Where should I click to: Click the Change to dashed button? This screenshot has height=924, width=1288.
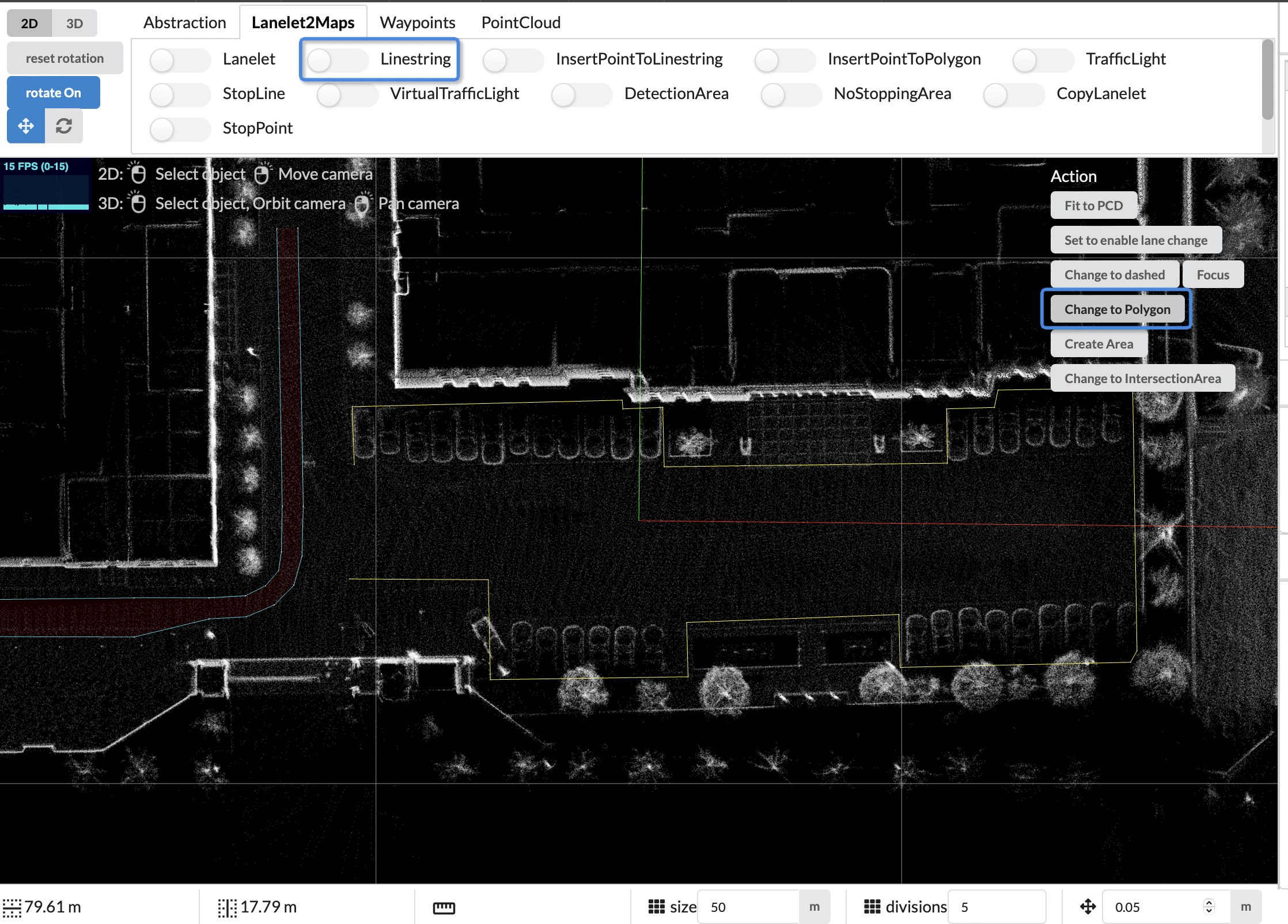1115,275
